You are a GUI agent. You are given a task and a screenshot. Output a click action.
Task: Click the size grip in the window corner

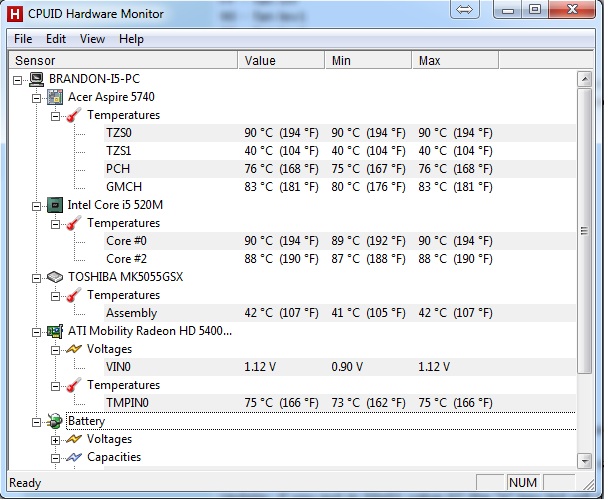click(x=588, y=484)
